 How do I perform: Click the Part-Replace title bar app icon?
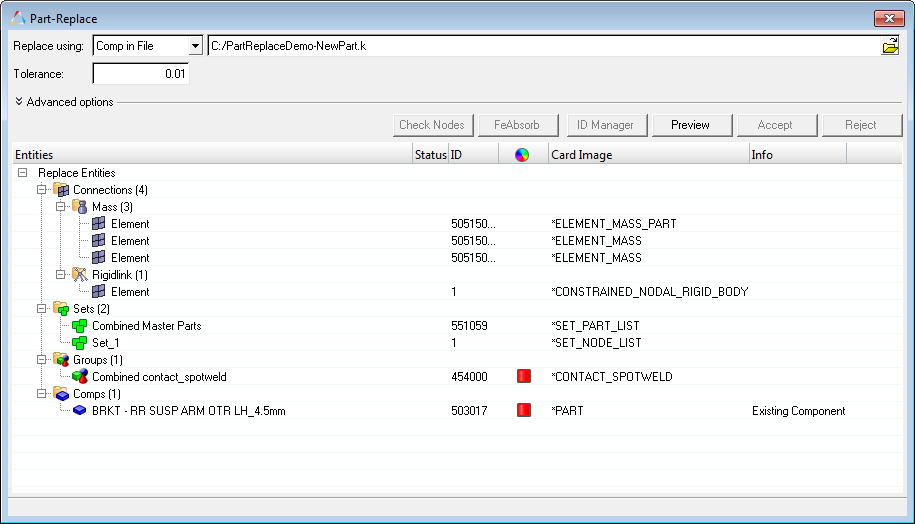click(x=18, y=18)
